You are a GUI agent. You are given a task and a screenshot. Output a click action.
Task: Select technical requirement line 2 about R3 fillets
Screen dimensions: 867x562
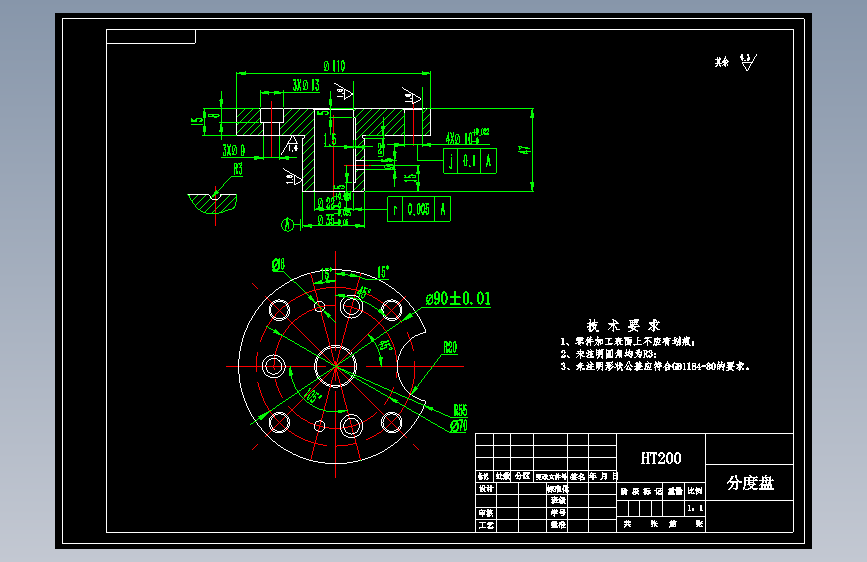coord(608,353)
